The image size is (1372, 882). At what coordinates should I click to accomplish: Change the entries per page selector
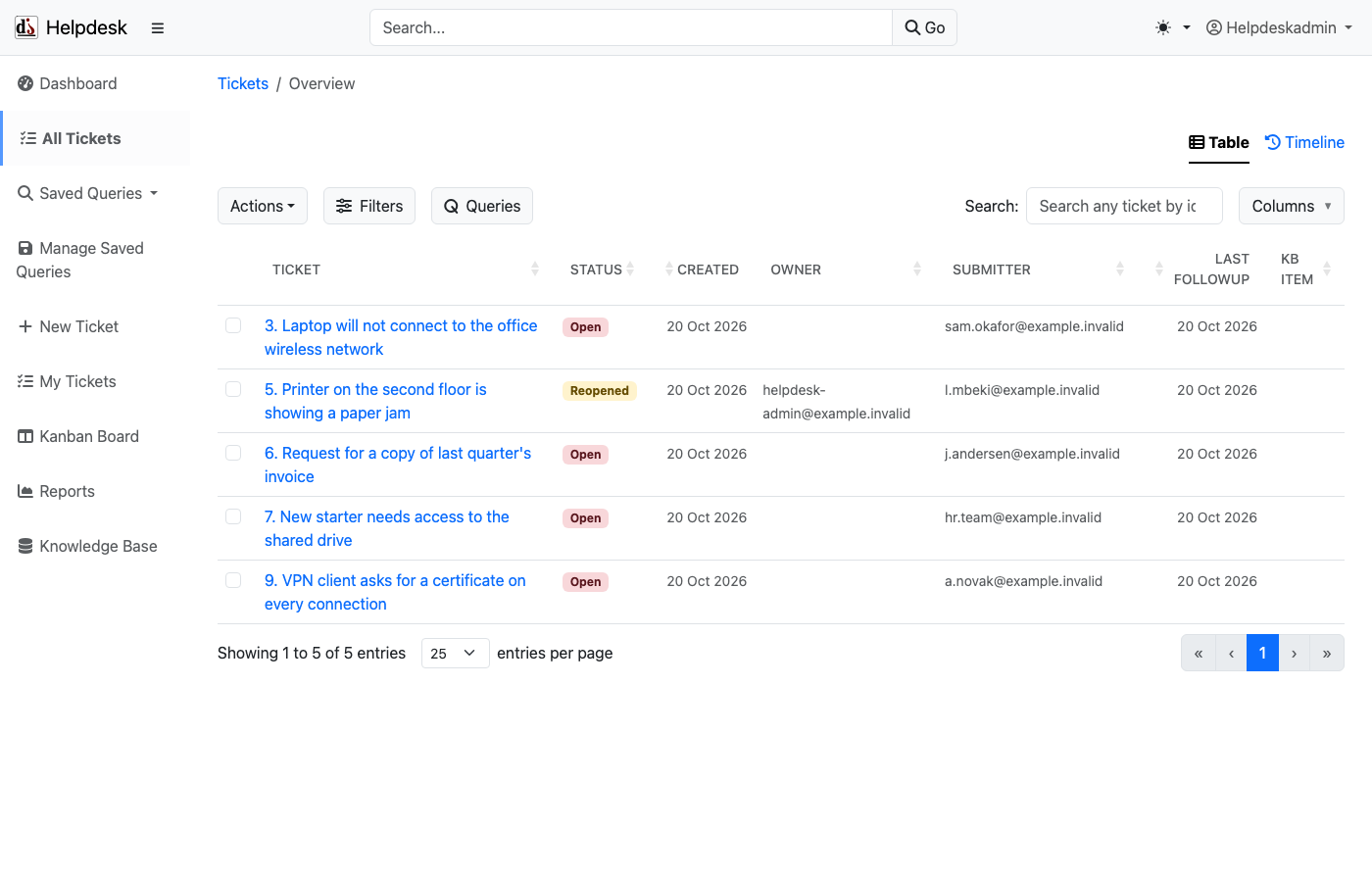tap(455, 653)
